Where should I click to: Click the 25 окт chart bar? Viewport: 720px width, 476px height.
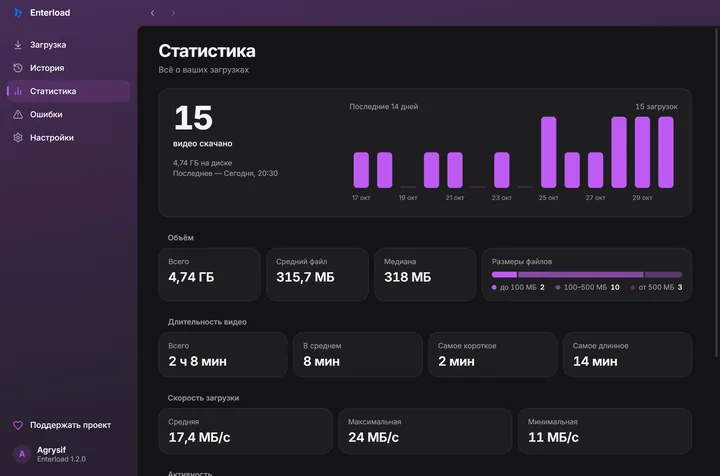pyautogui.click(x=548, y=152)
